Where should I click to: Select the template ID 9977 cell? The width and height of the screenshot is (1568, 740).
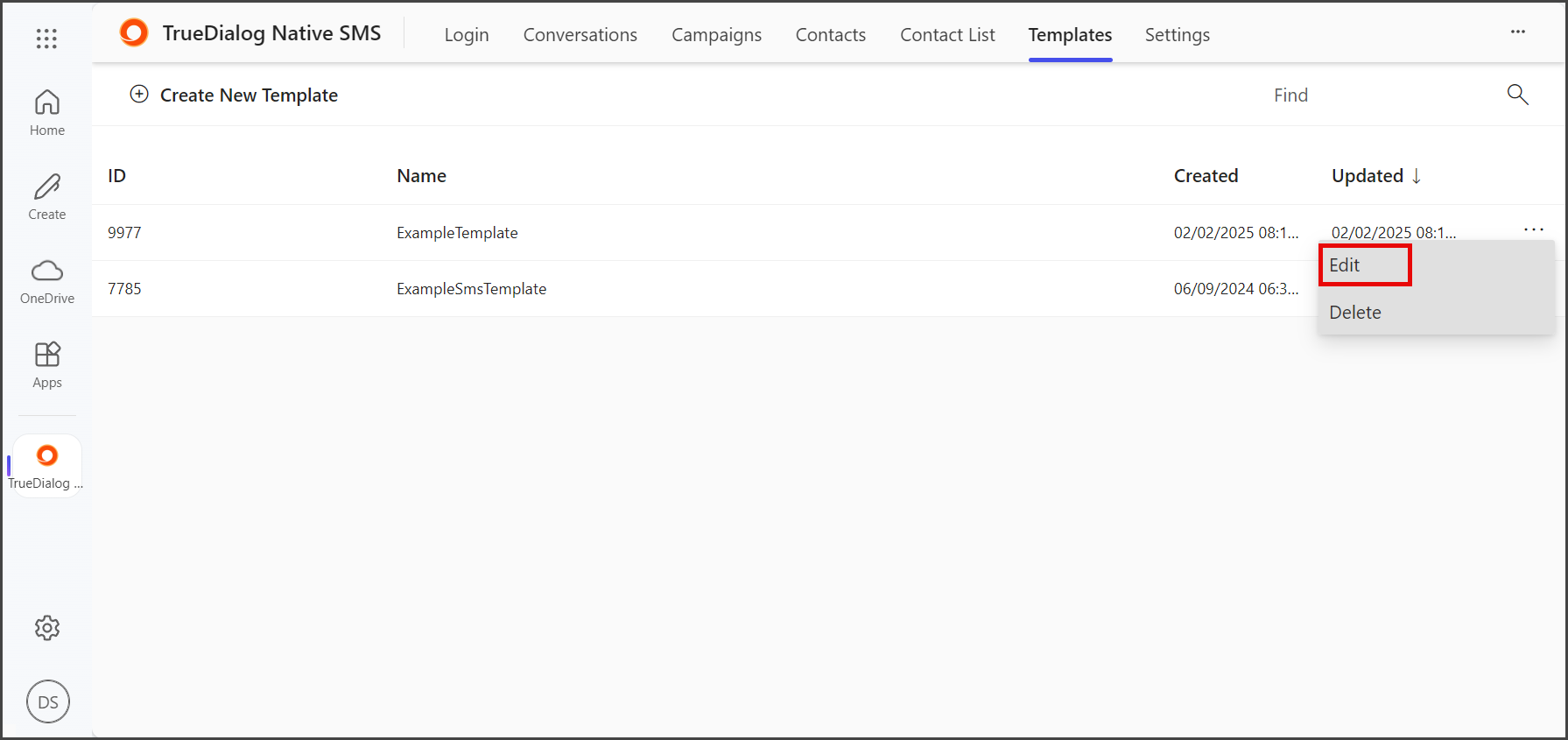point(124,233)
